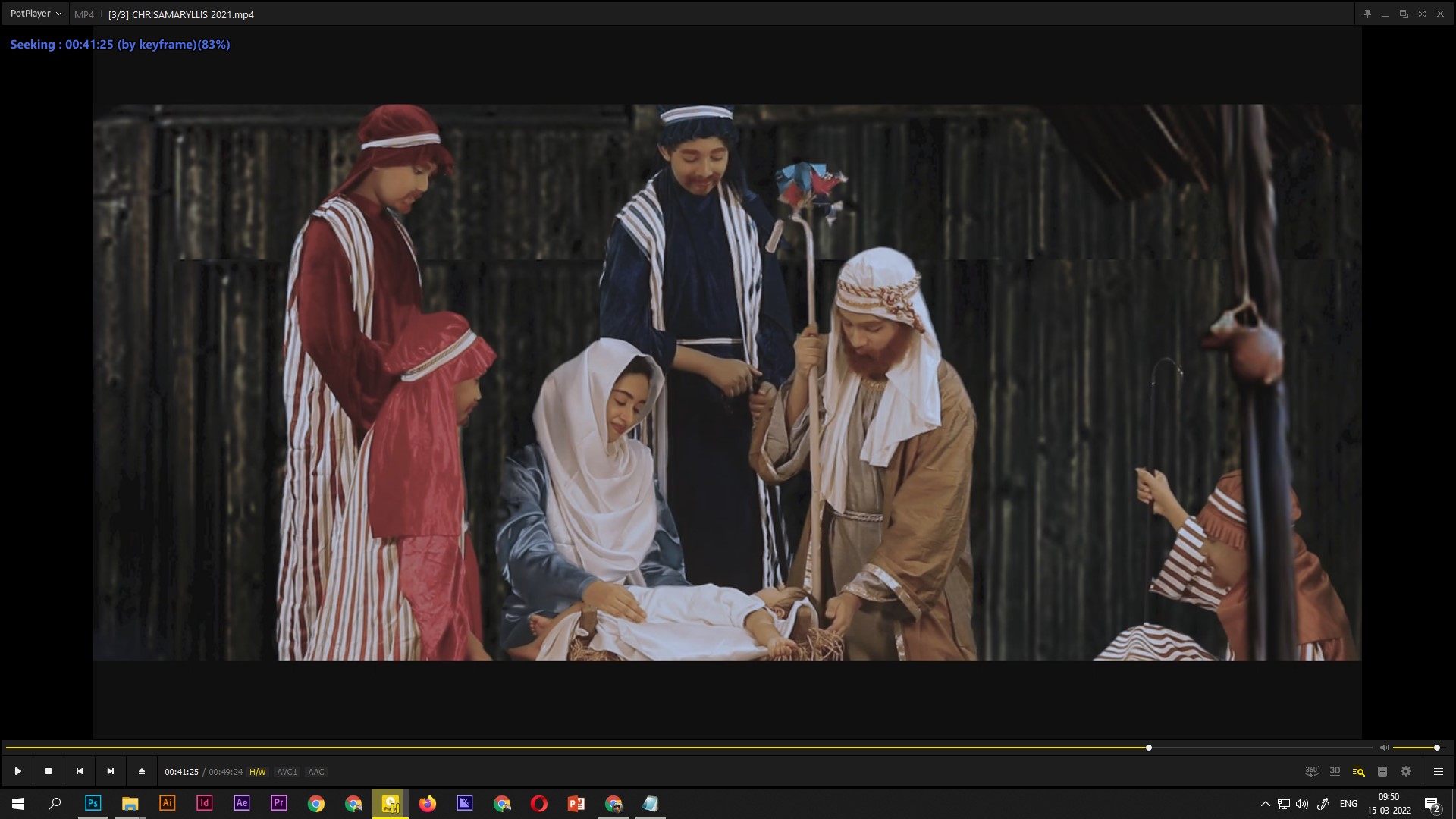Toggle 3D video mode
Image resolution: width=1456 pixels, height=819 pixels.
coord(1335,771)
